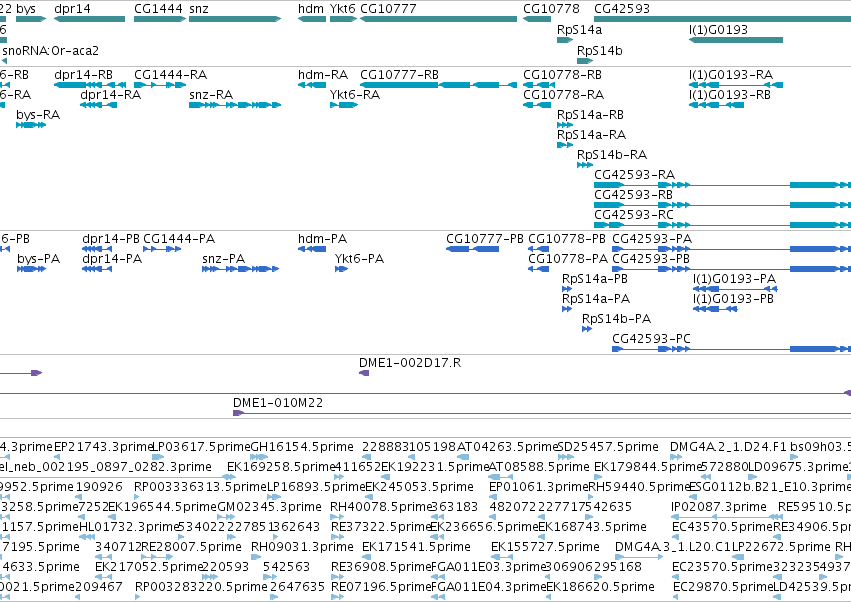Viewport: 851px width, 602px height.
Task: Select the CG10778-RA transcript label
Action: [x=563, y=94]
